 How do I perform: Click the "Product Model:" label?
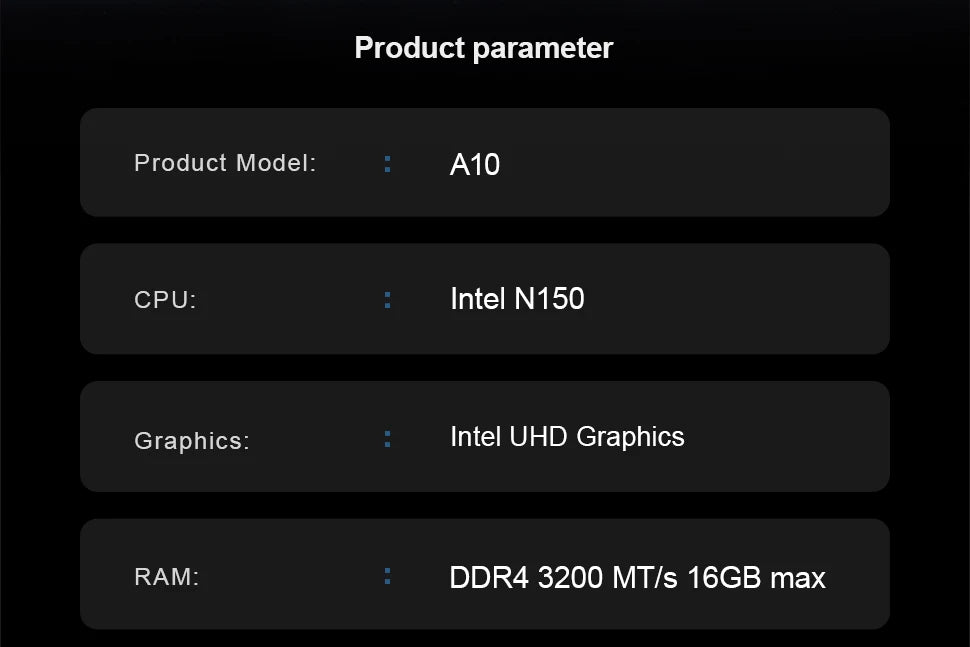[x=225, y=163]
